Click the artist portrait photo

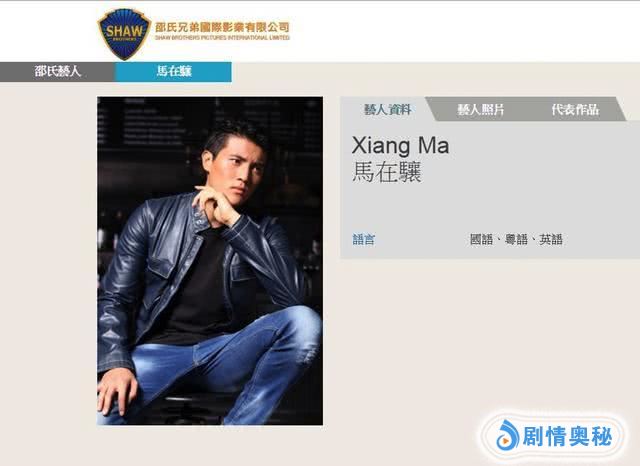point(210,261)
